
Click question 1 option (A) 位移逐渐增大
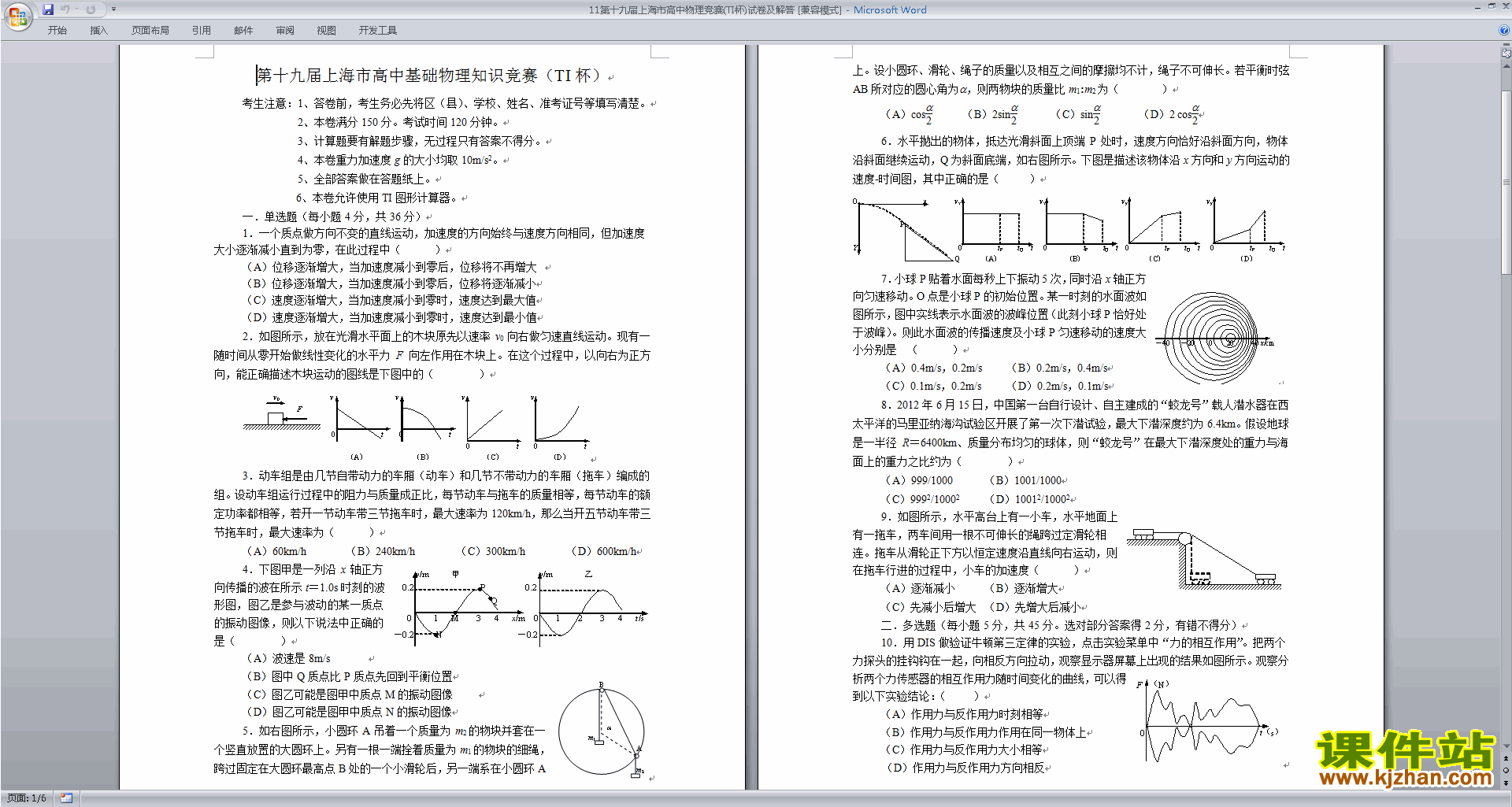pyautogui.click(x=391, y=267)
